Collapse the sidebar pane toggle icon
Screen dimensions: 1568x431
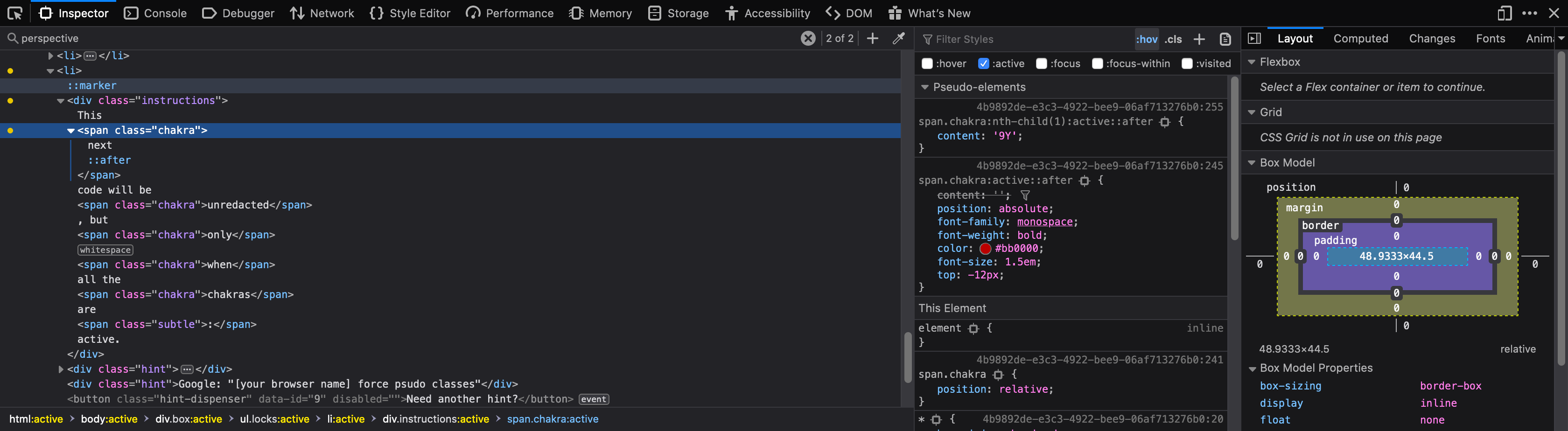coord(1254,38)
